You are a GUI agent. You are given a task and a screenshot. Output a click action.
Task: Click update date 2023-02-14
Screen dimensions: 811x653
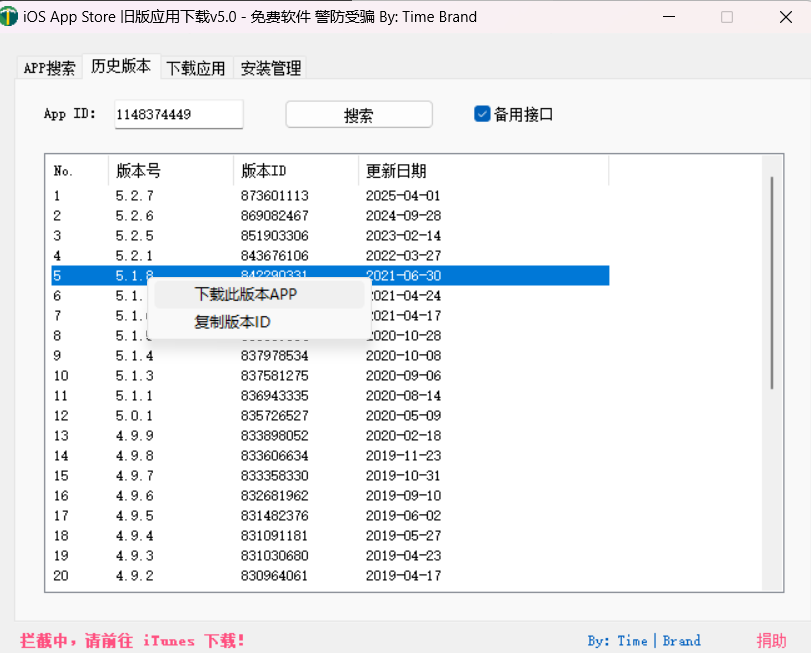(x=403, y=236)
